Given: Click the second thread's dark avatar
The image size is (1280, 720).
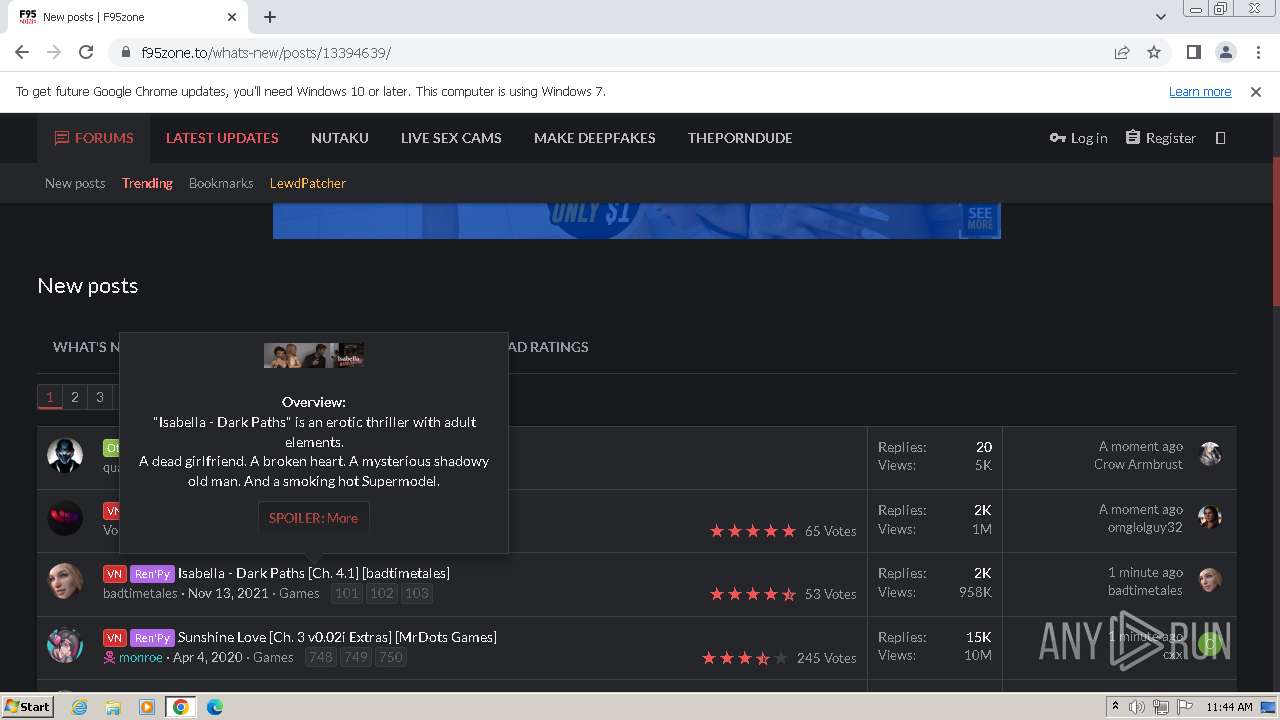Looking at the screenshot, I should click(x=65, y=518).
